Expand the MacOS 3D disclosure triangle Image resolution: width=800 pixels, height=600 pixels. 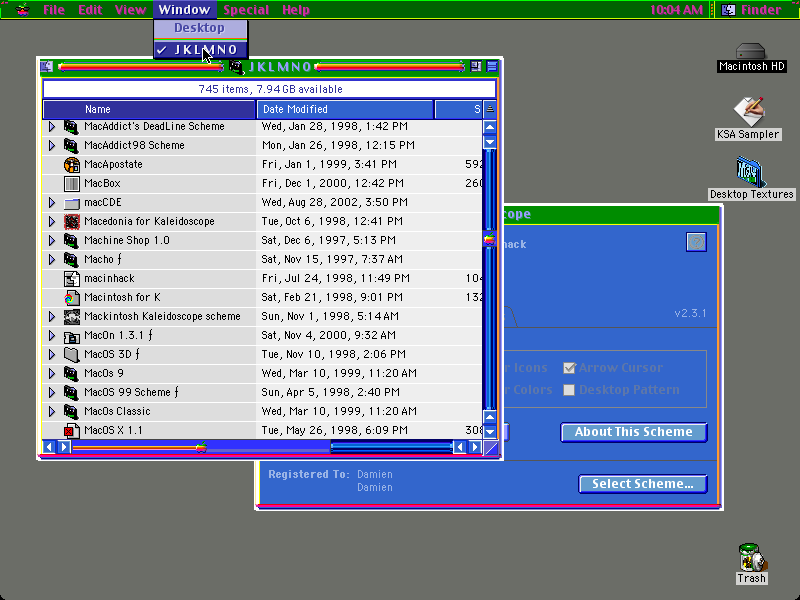(52, 354)
